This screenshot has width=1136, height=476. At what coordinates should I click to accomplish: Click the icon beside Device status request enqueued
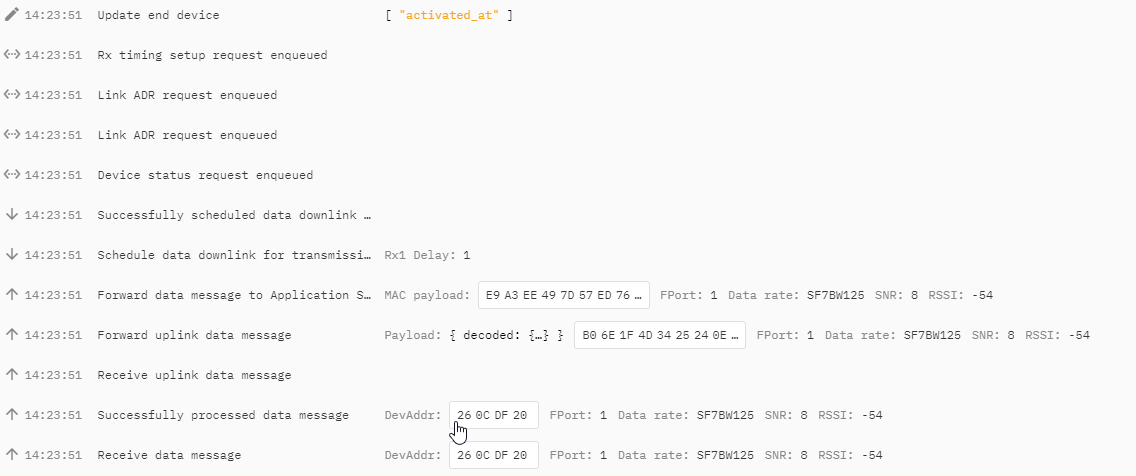pyautogui.click(x=12, y=175)
